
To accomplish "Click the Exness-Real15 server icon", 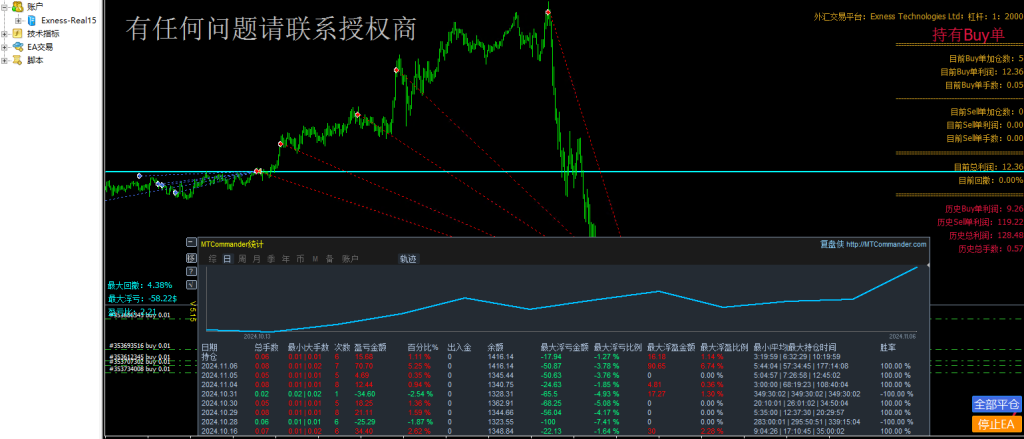I will (x=31, y=20).
